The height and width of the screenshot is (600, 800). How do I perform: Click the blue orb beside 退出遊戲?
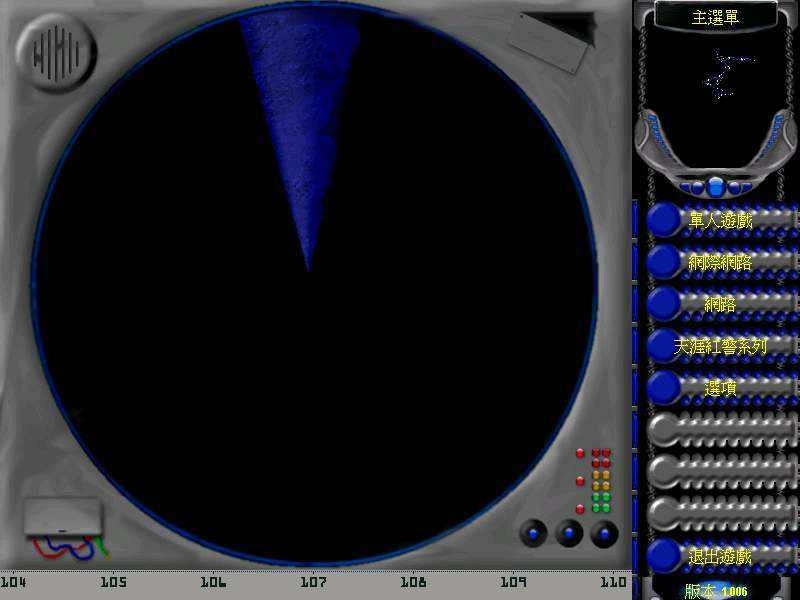(662, 556)
